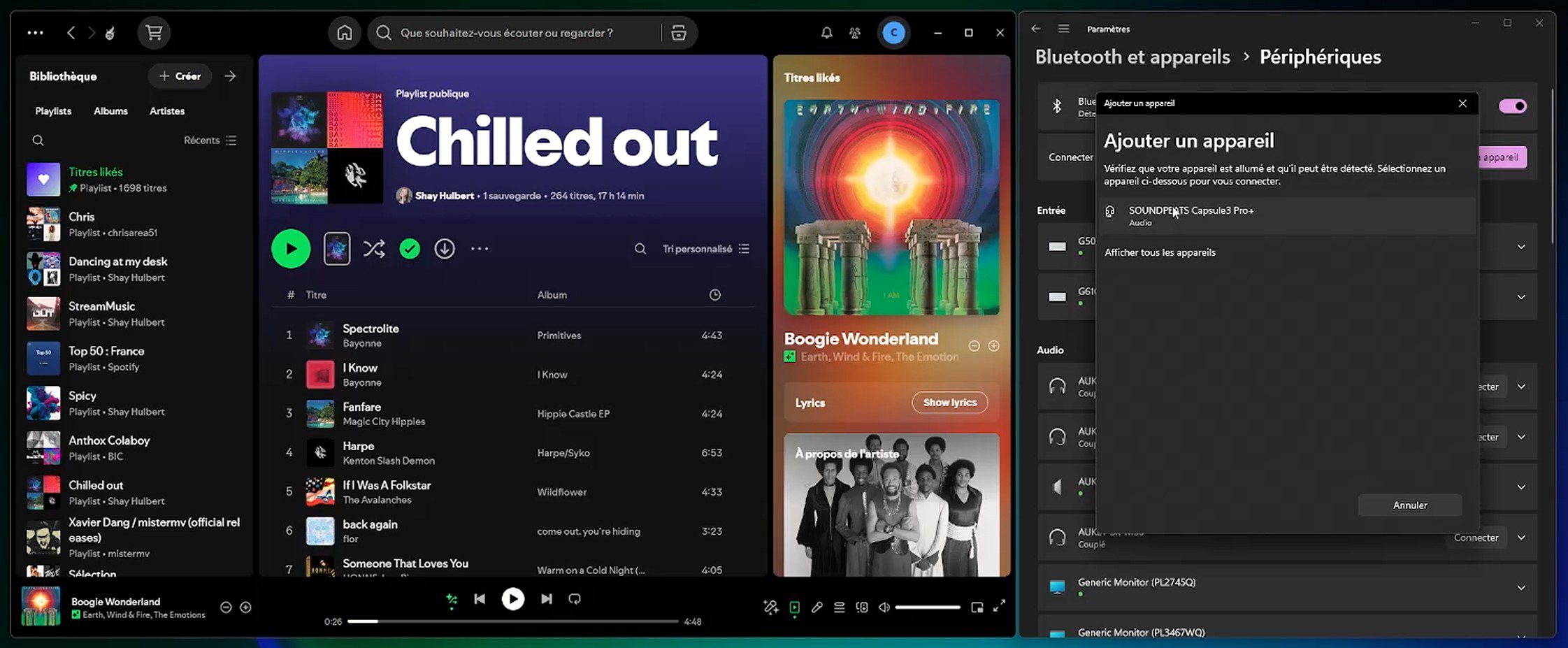Viewport: 1568px width, 648px height.
Task: Open Paramètres hamburger navigation menu
Action: (1063, 29)
